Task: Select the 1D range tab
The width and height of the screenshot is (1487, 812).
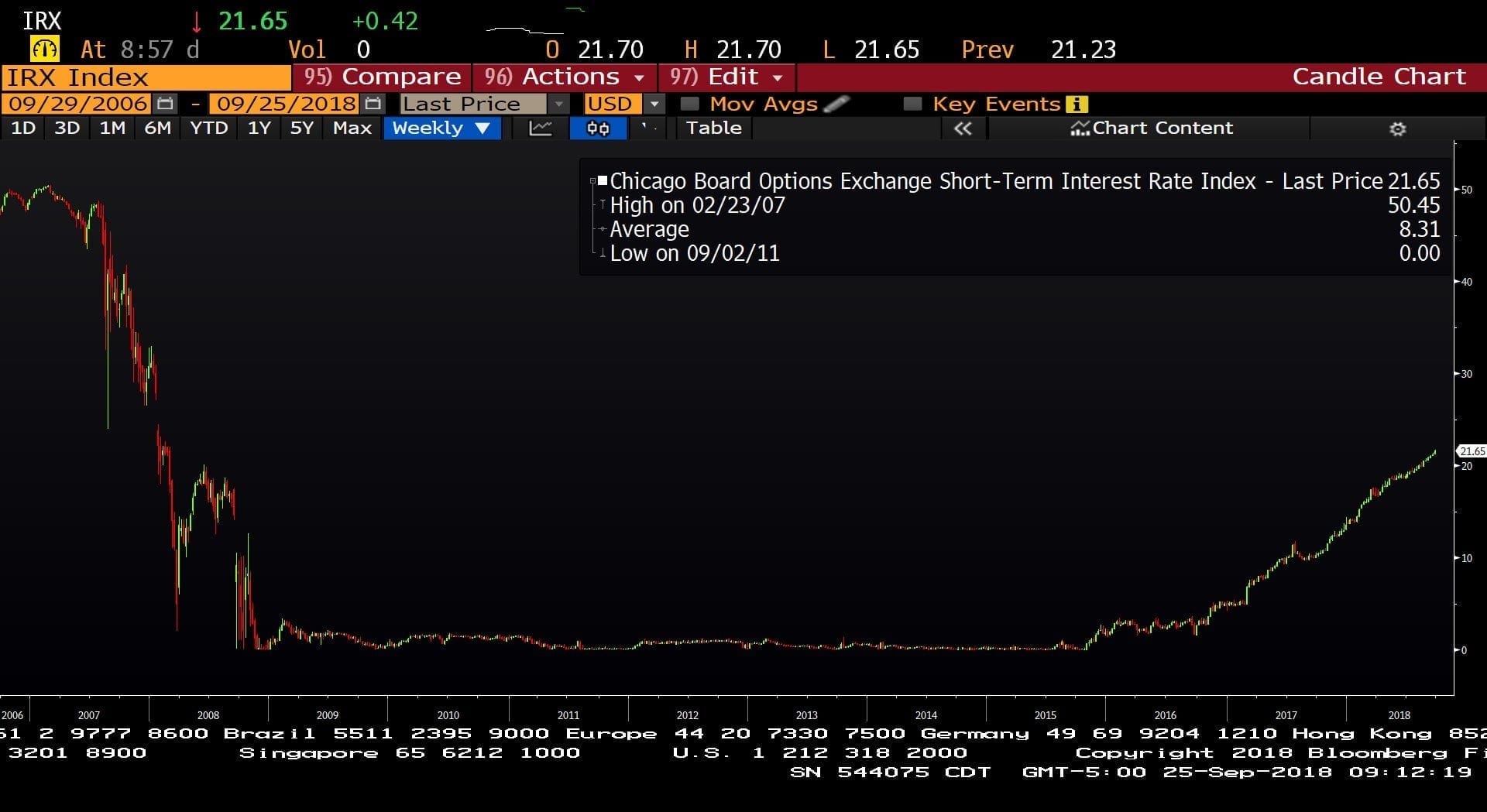Action: coord(23,128)
